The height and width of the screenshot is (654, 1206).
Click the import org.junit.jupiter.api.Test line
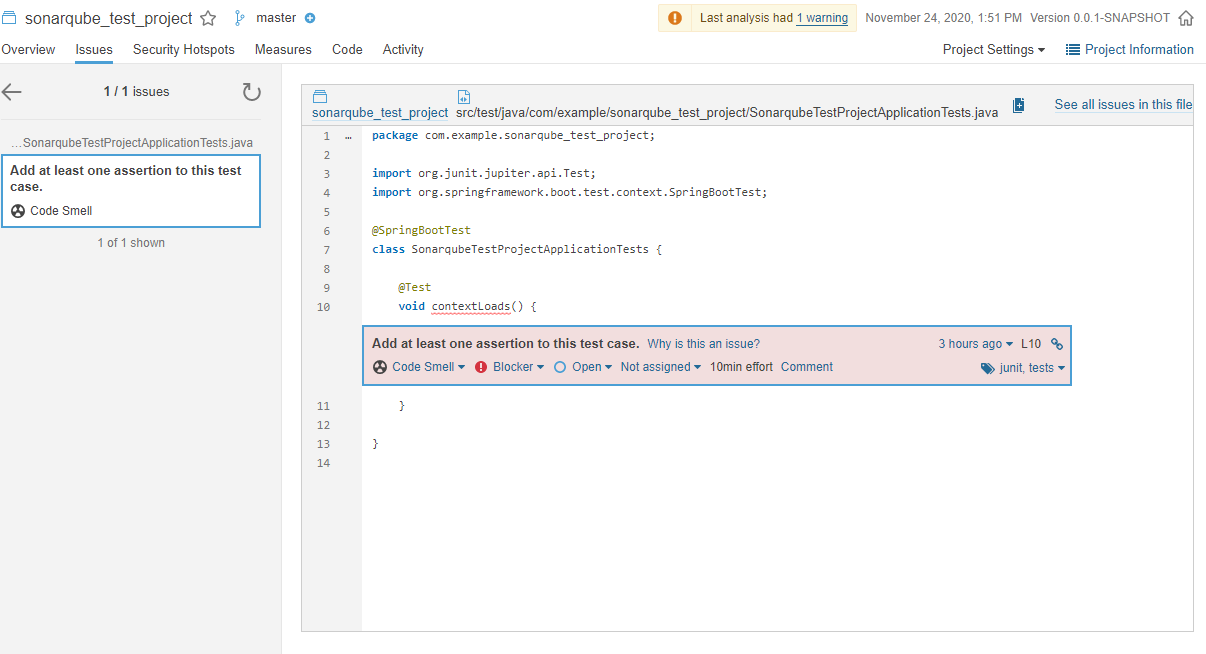pos(484,173)
